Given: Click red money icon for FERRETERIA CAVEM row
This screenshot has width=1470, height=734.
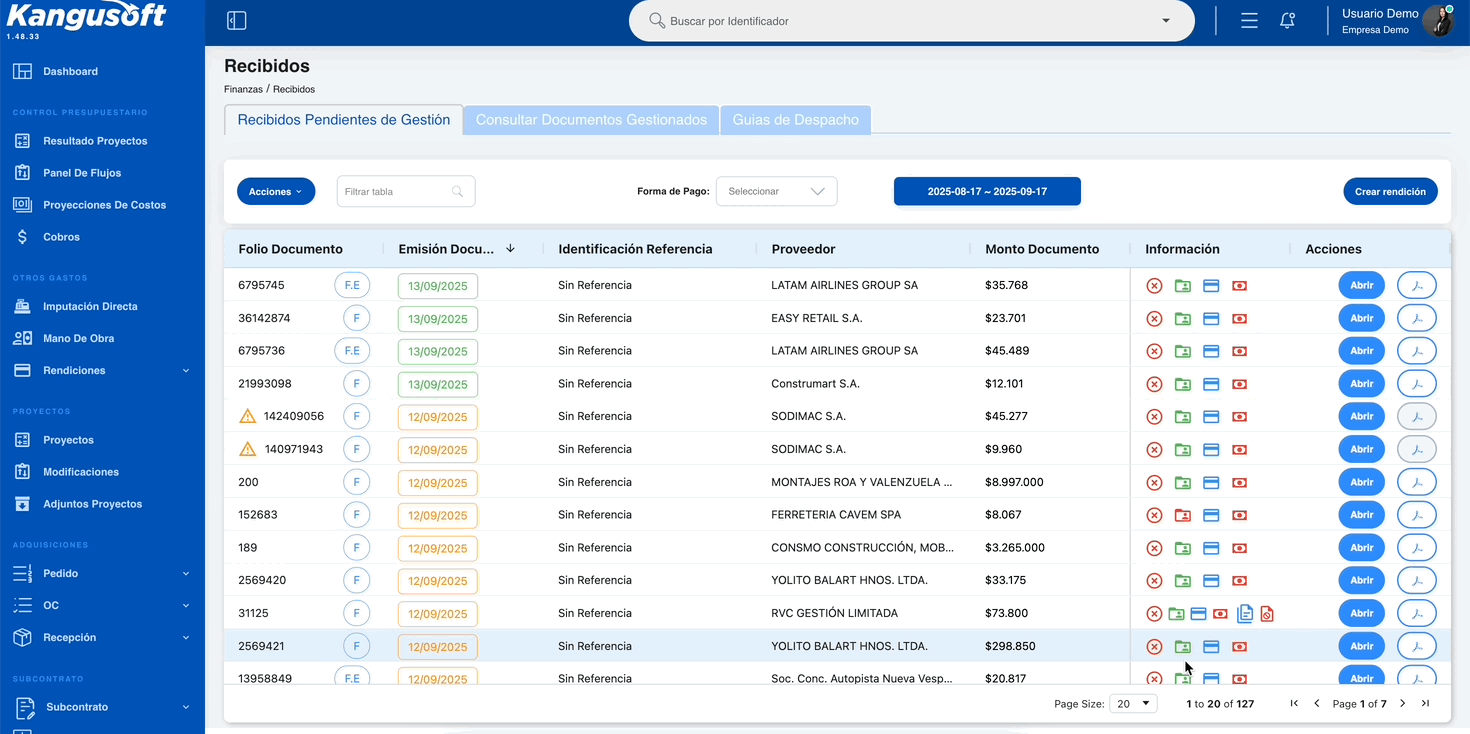Looking at the screenshot, I should click(1239, 515).
